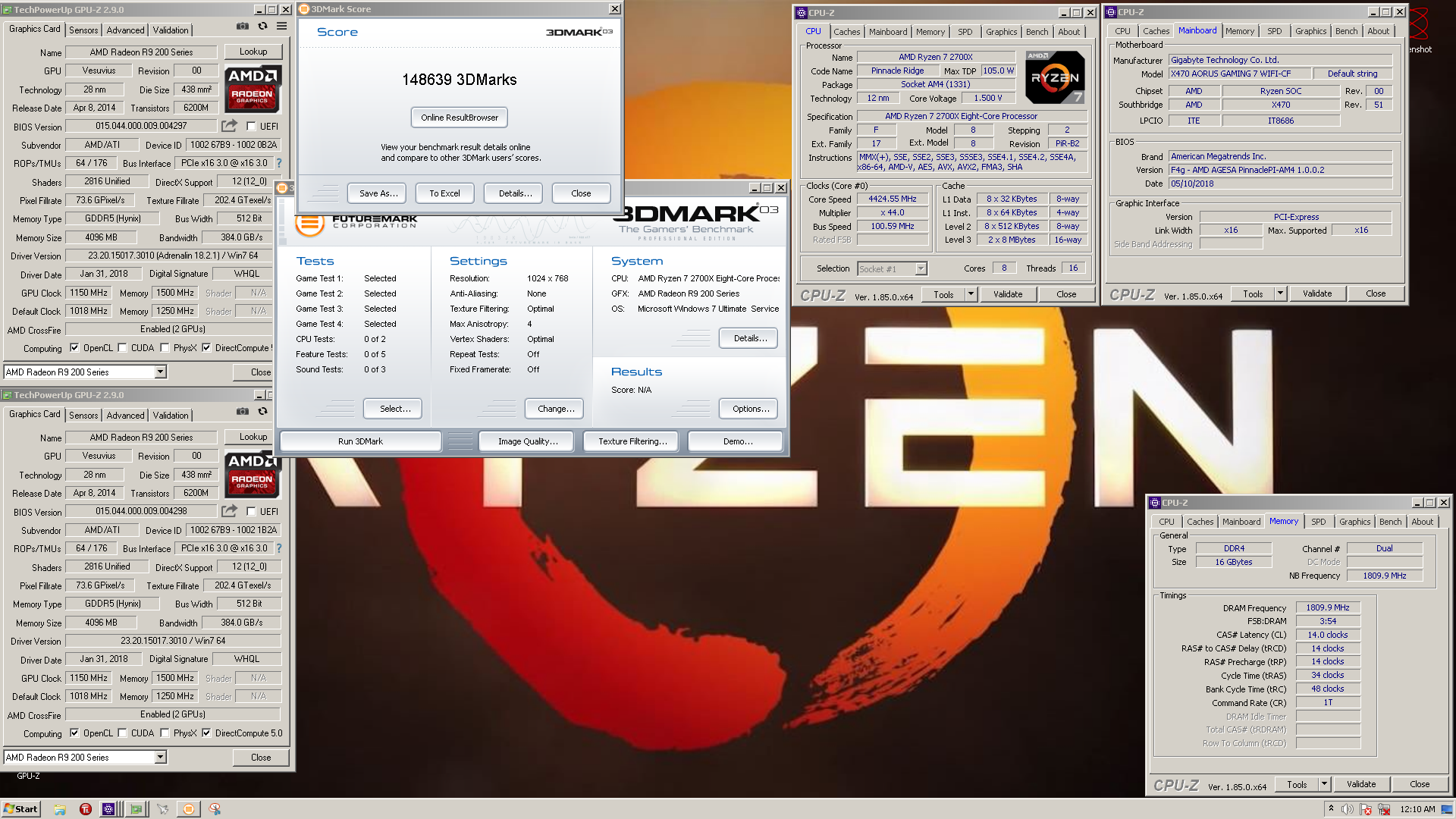This screenshot has height=819, width=1456.
Task: Toggle CUDA checkbox in upper GPU-Z window
Action: [122, 348]
